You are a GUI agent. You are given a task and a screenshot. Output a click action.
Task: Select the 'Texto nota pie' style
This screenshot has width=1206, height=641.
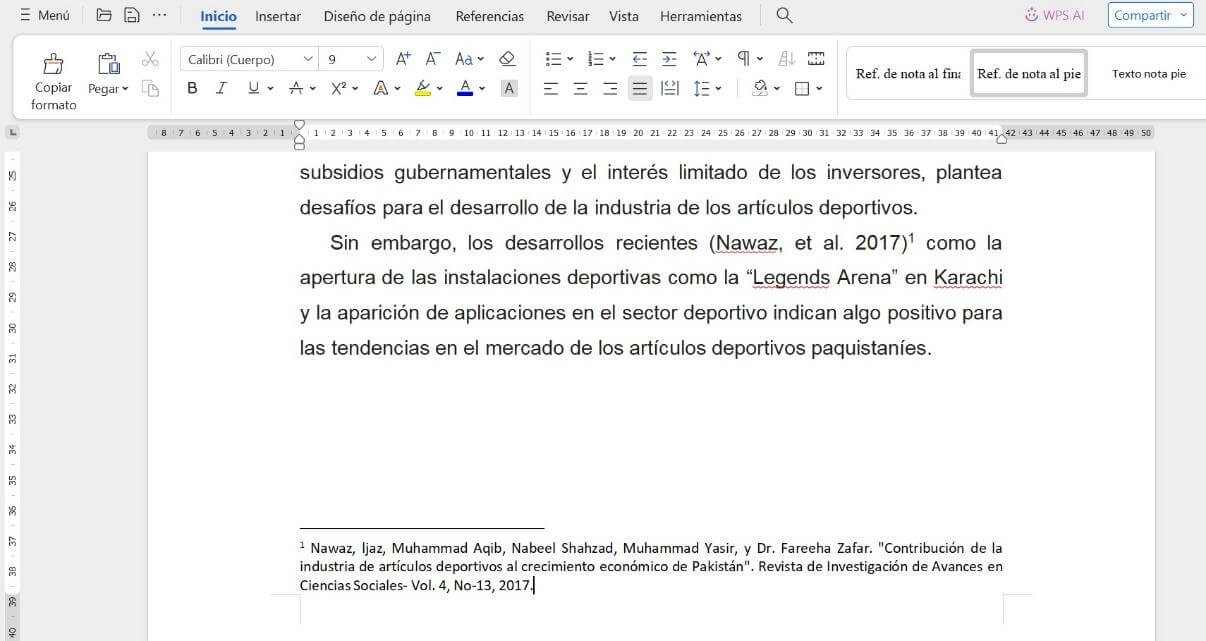point(1151,73)
